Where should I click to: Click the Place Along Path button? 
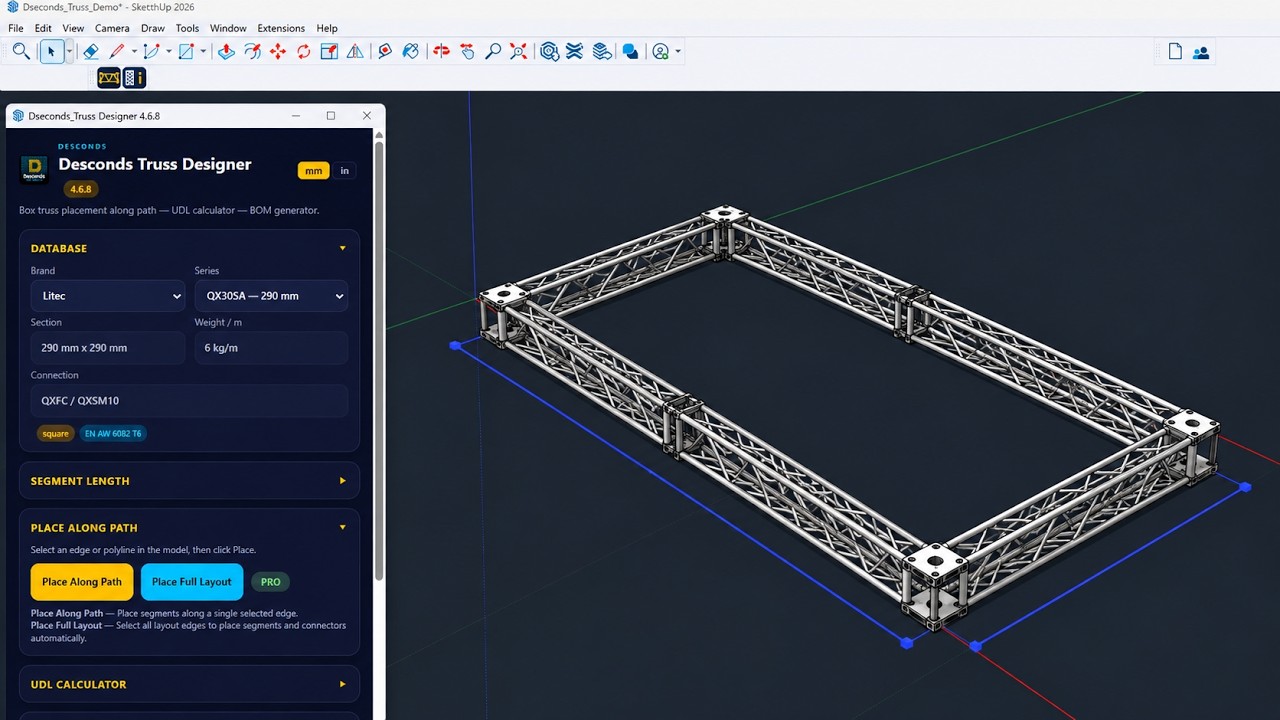(x=82, y=582)
